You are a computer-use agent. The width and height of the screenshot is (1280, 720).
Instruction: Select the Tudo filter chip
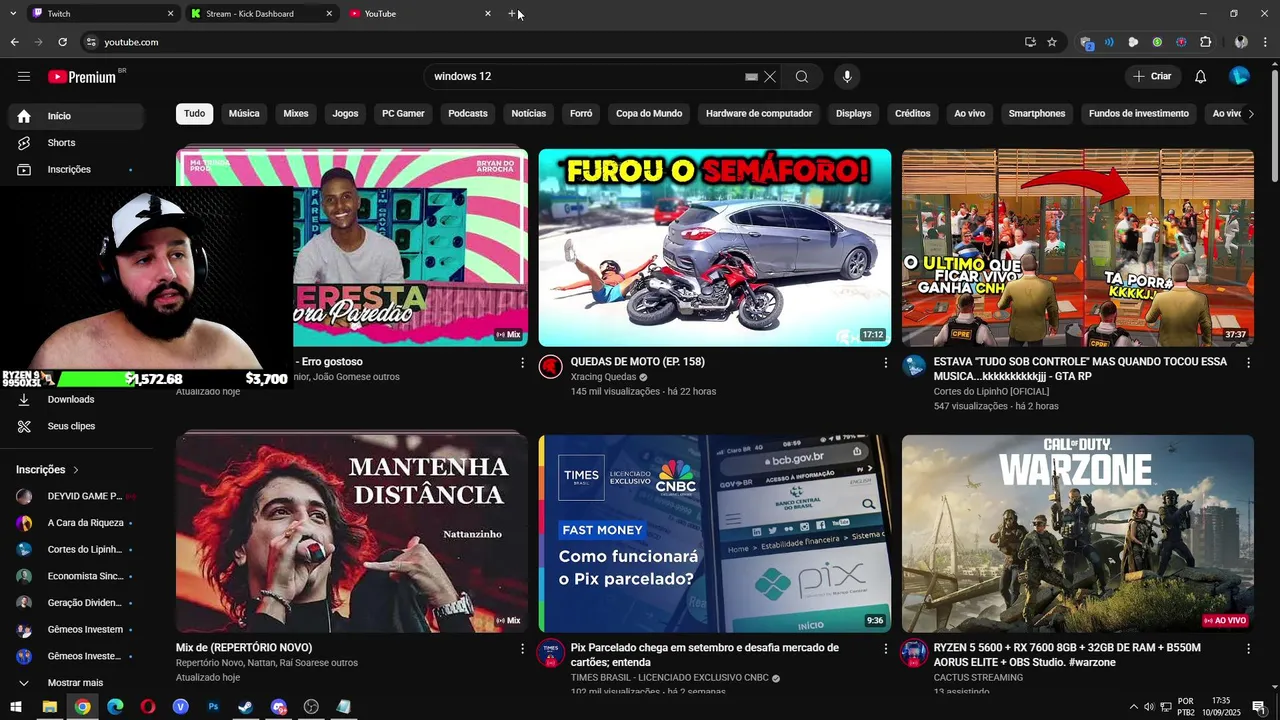[x=195, y=114]
